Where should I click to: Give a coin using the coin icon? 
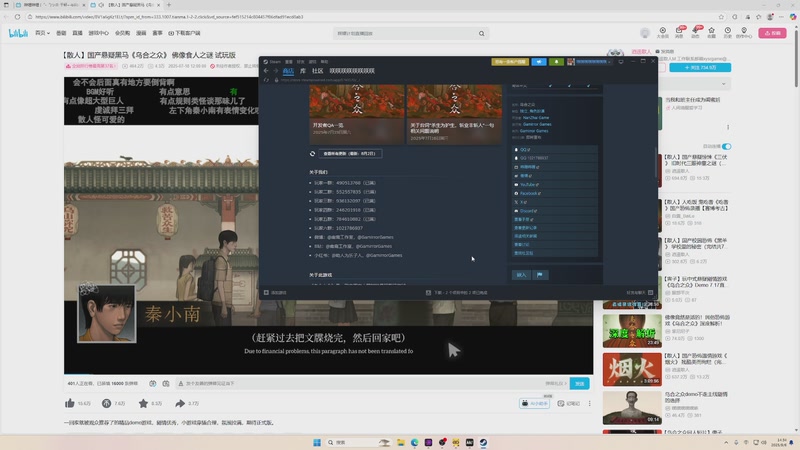coord(106,404)
